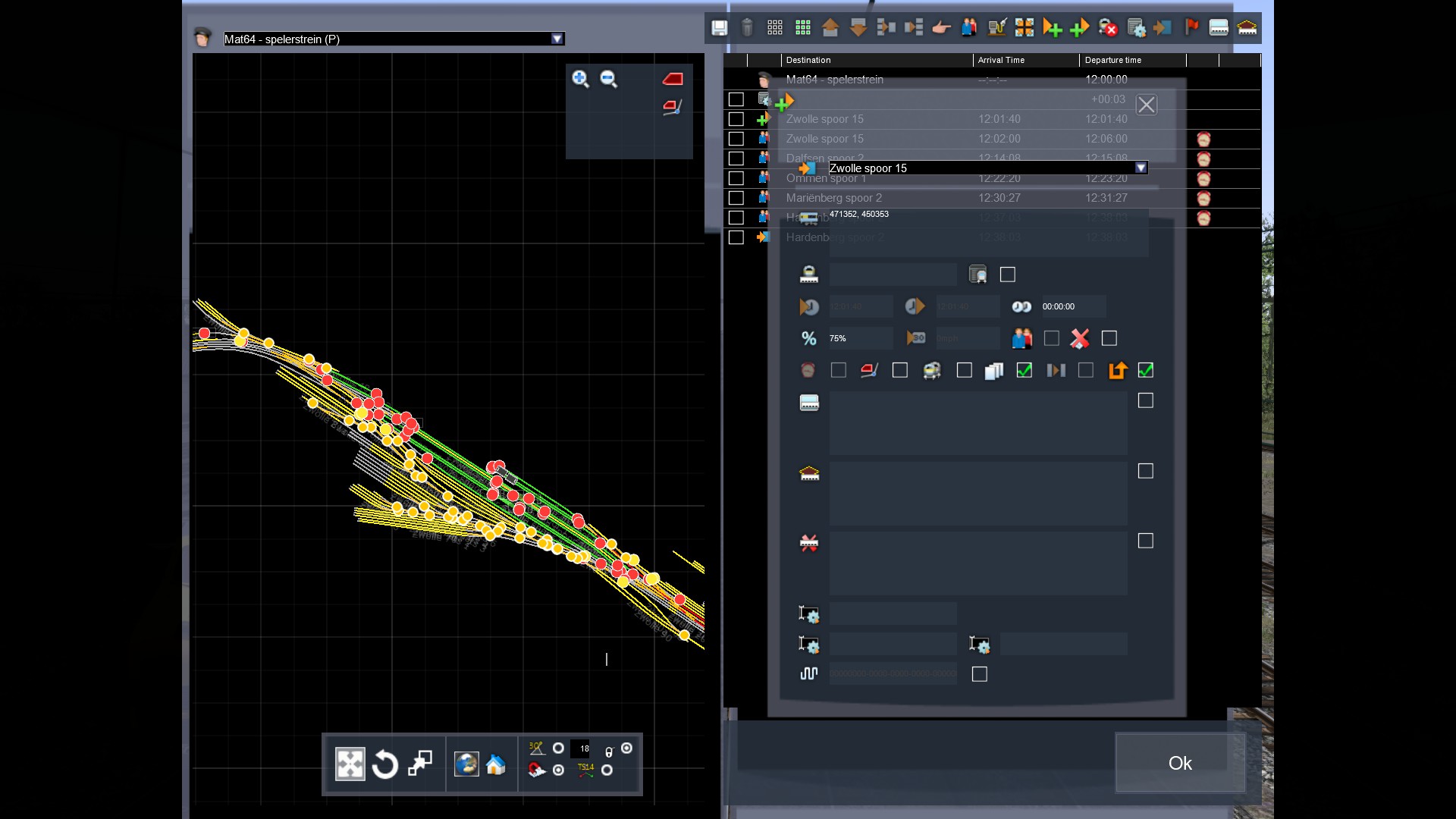Toggle the TS14 gradient radio button
This screenshot has width=1456, height=819.
tap(607, 770)
